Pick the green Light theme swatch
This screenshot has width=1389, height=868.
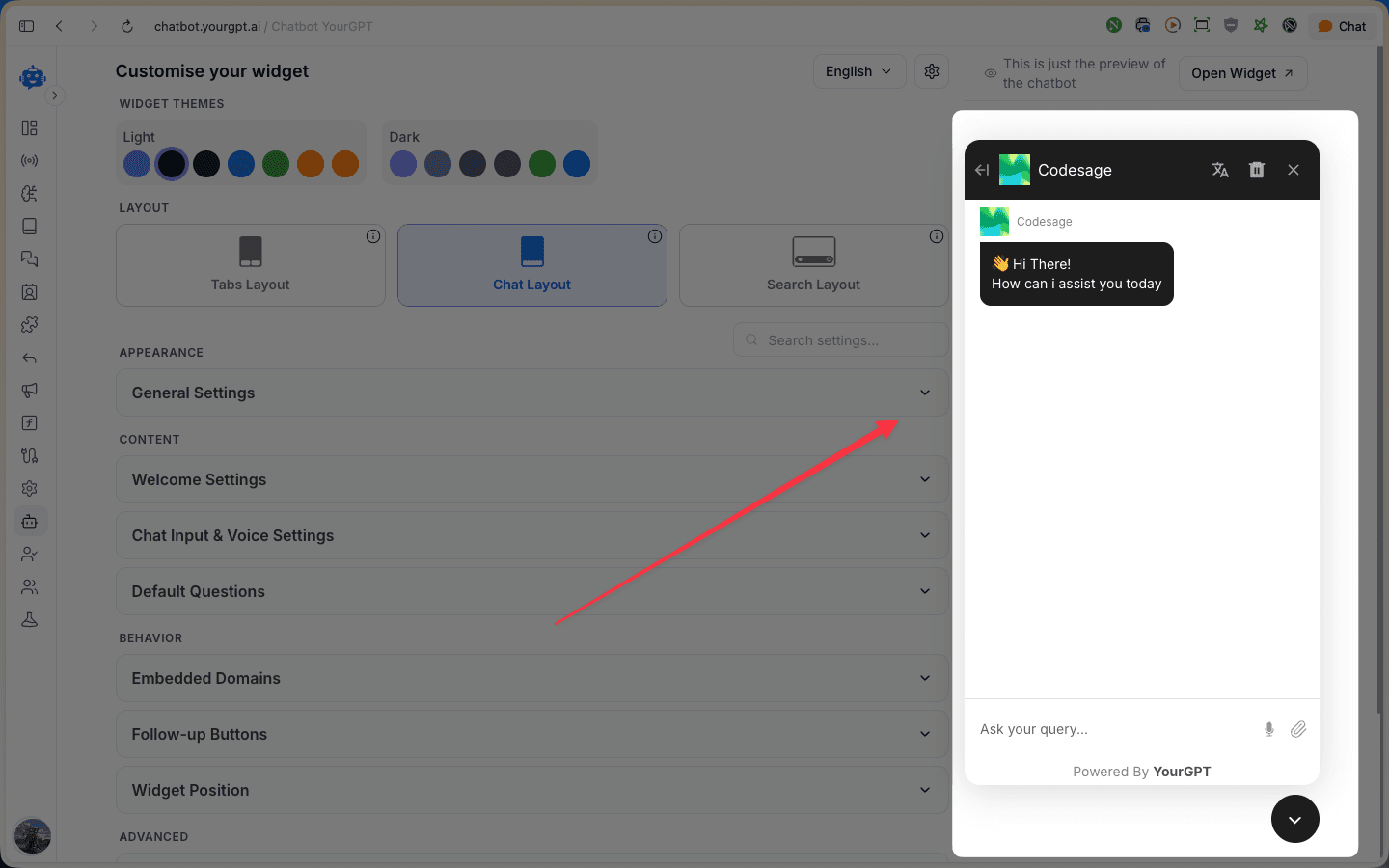[x=276, y=164]
